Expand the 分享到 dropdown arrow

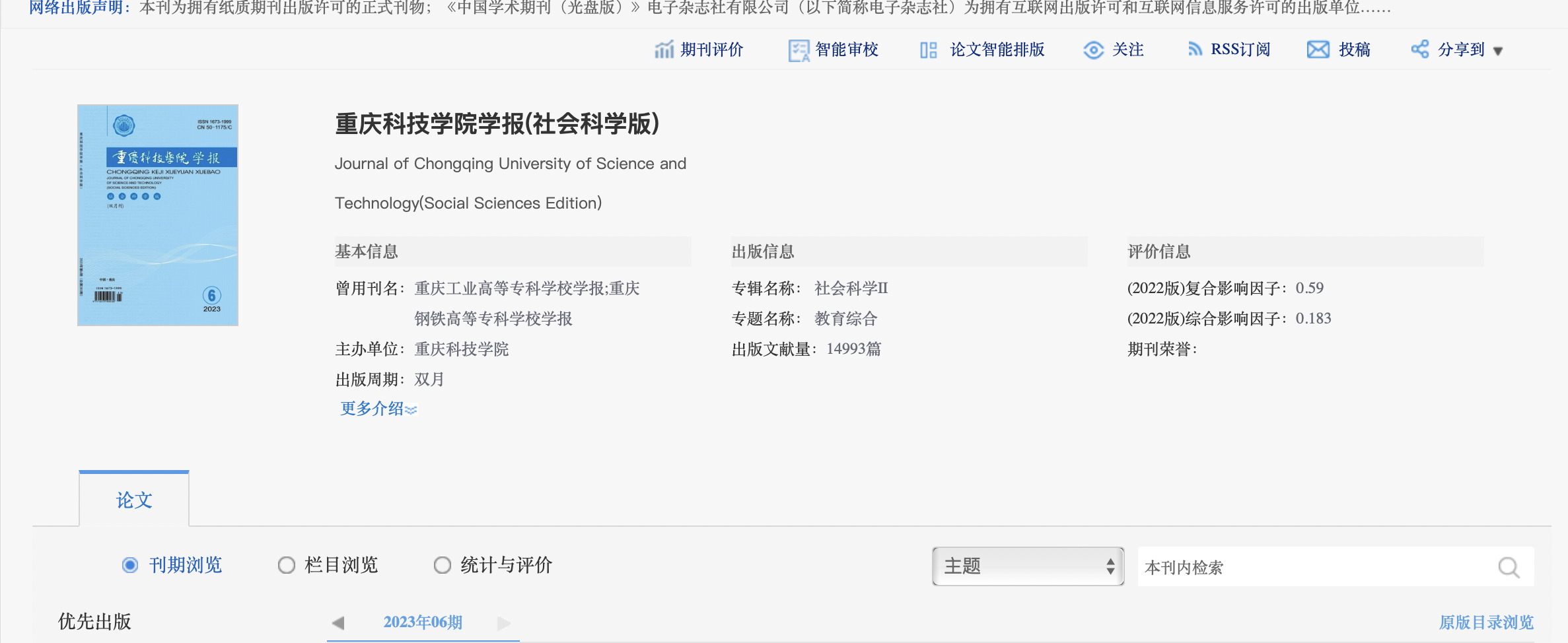coord(1498,51)
